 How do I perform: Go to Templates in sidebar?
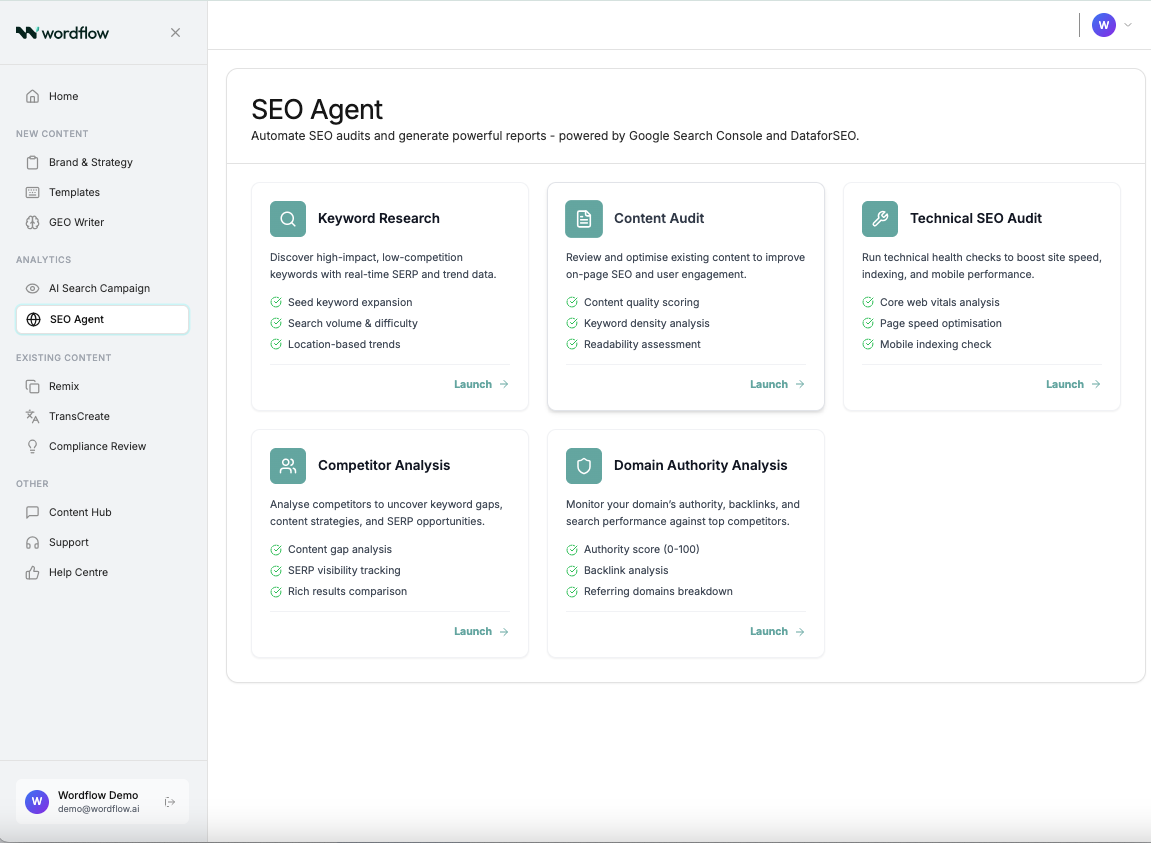103,192
